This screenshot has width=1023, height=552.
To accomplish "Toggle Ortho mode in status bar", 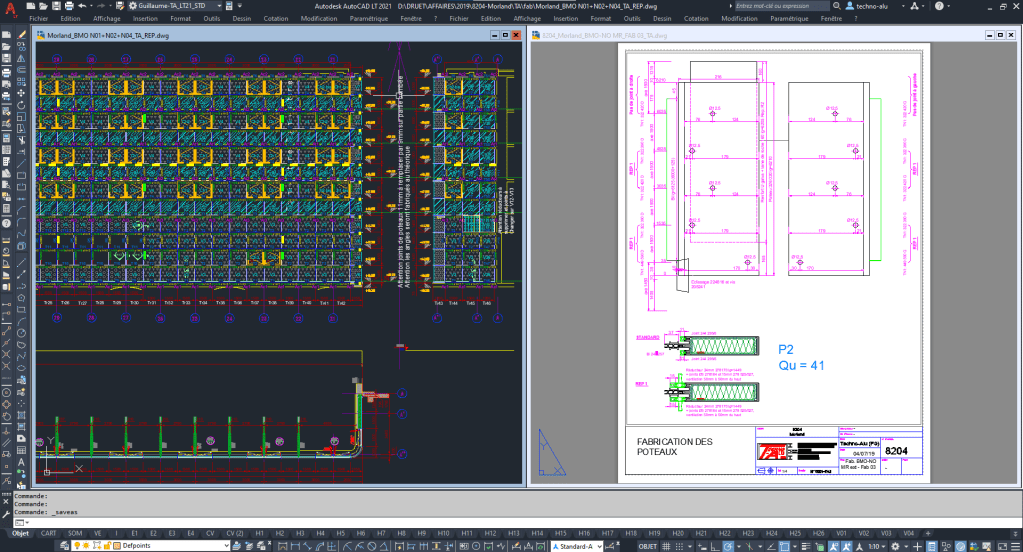I will [717, 546].
